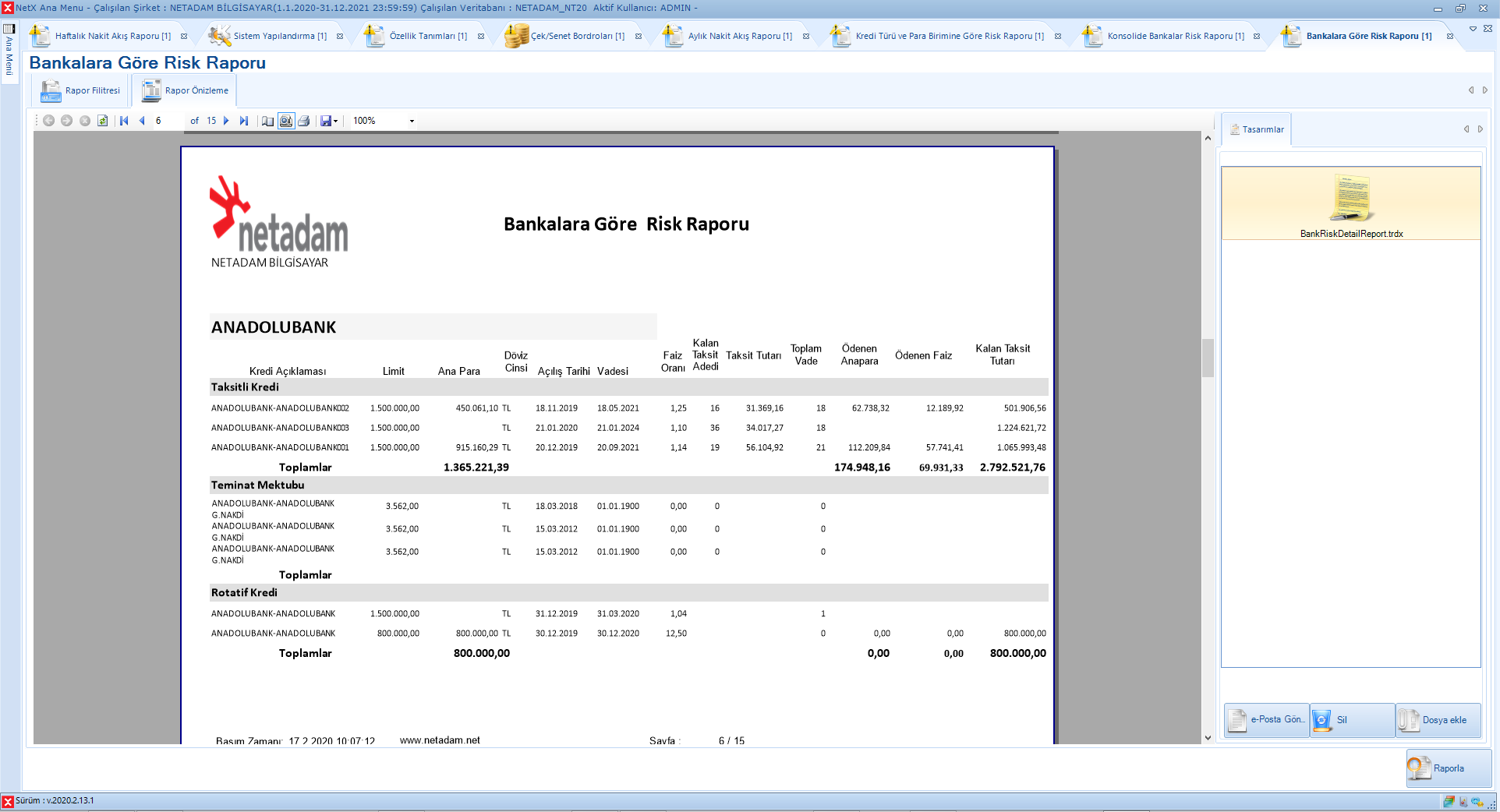Open the export format dropdown arrow
The image size is (1500, 812).
pos(335,121)
